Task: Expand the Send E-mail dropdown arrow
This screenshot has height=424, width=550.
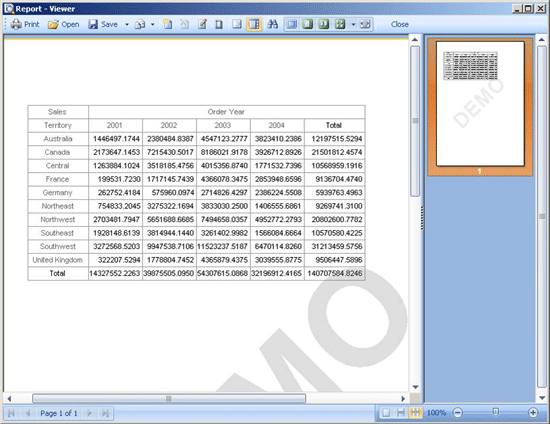Action: (x=153, y=24)
